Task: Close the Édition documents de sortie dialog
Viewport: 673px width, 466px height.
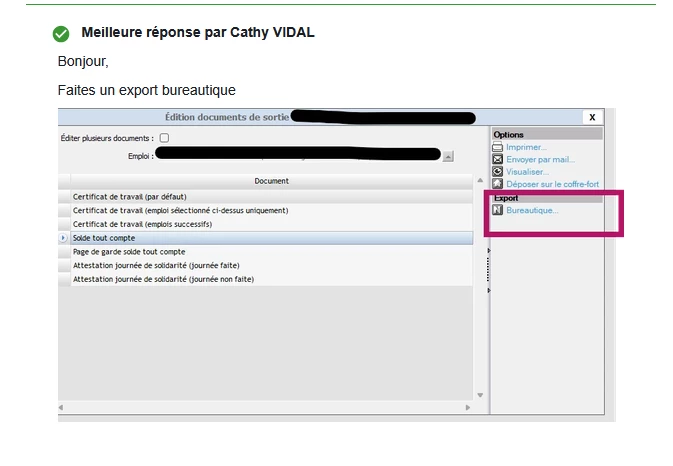Action: (592, 117)
